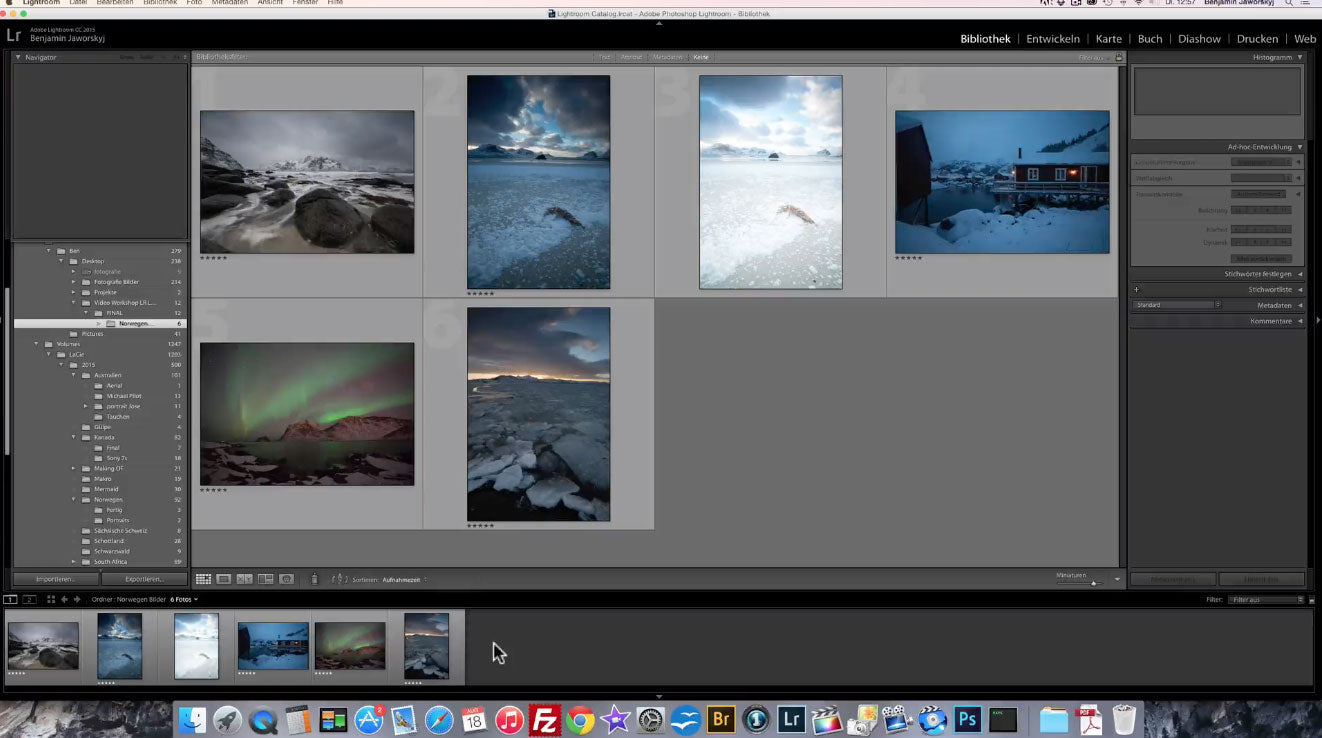Select the Schottland folder
Viewport: 1322px width, 738px height.
pos(107,541)
